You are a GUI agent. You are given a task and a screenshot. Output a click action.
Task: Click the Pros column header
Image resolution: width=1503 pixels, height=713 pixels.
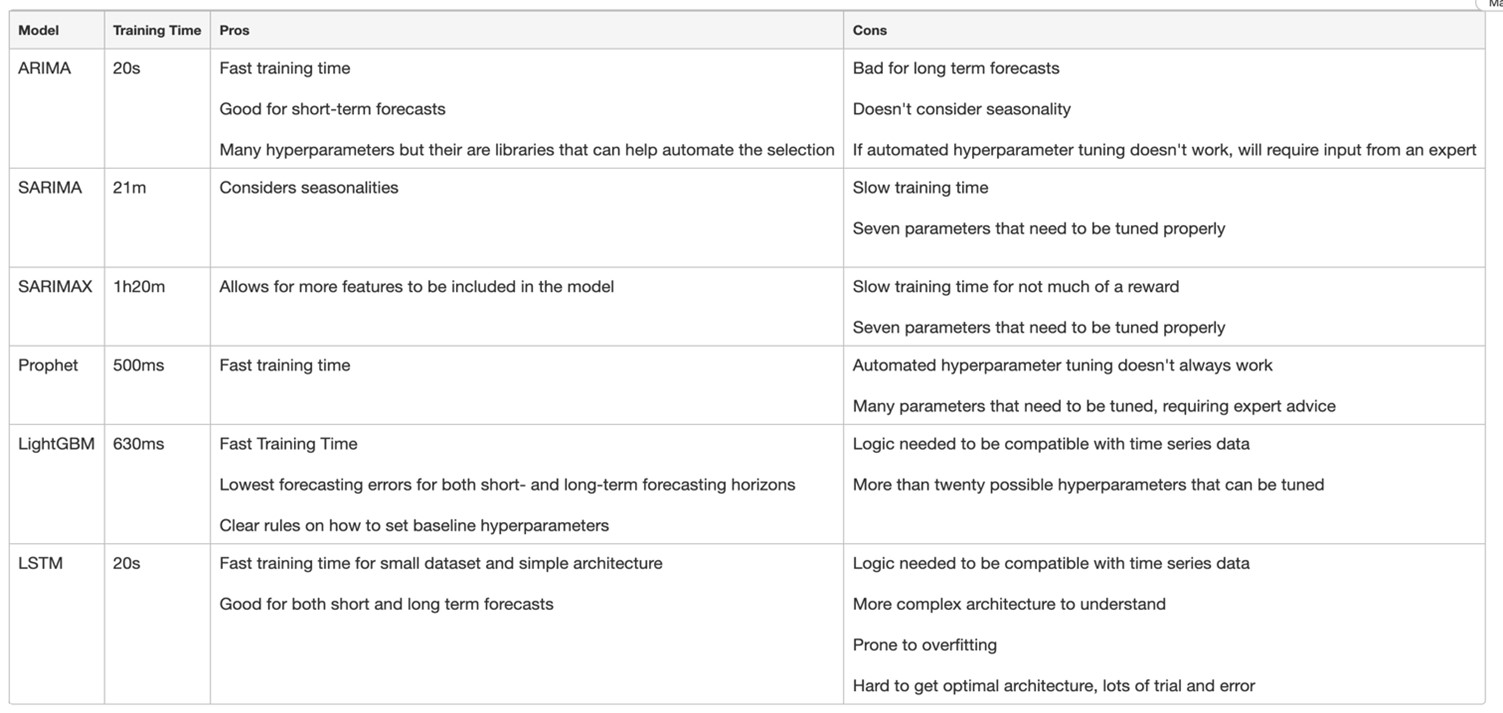pos(235,31)
